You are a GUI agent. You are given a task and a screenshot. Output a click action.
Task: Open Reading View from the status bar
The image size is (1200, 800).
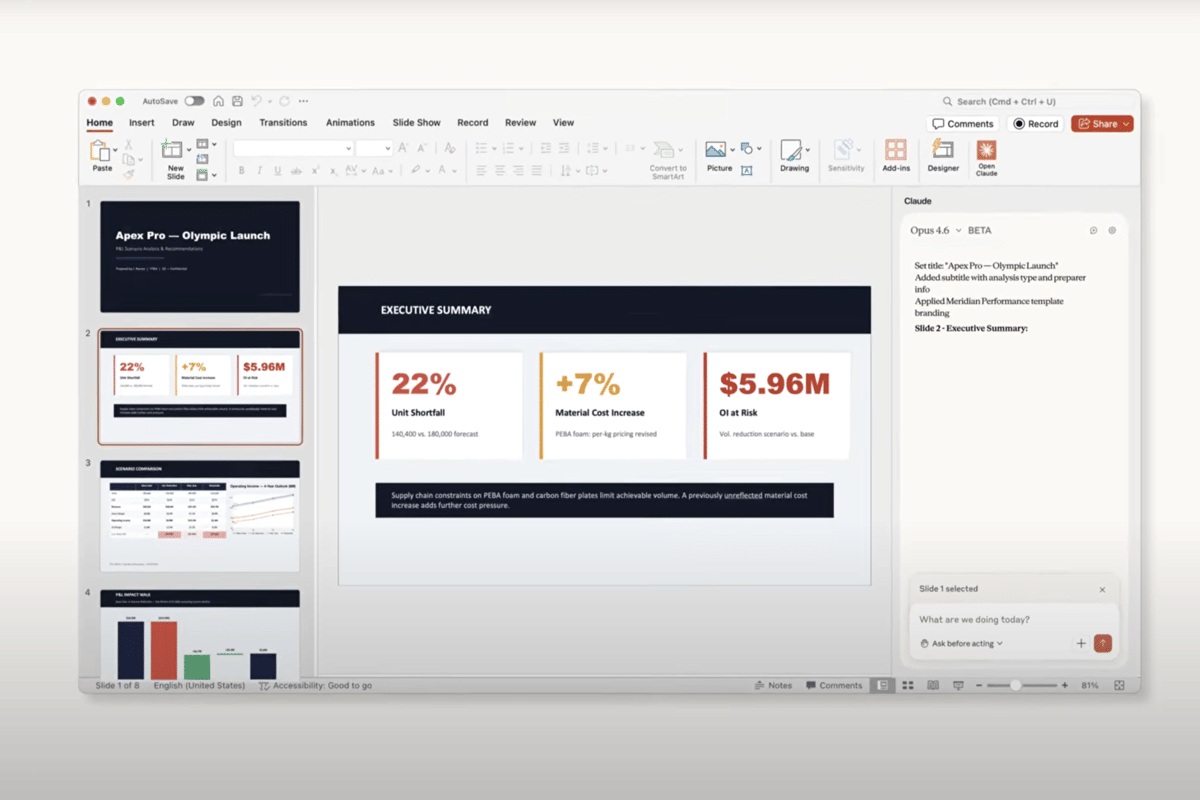[934, 685]
